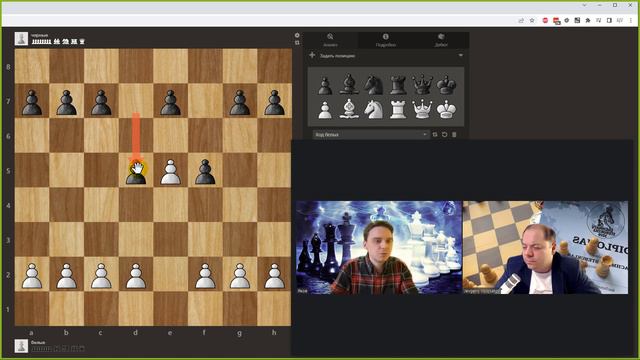Click the black pawn on e7
The height and width of the screenshot is (360, 640).
point(171,102)
